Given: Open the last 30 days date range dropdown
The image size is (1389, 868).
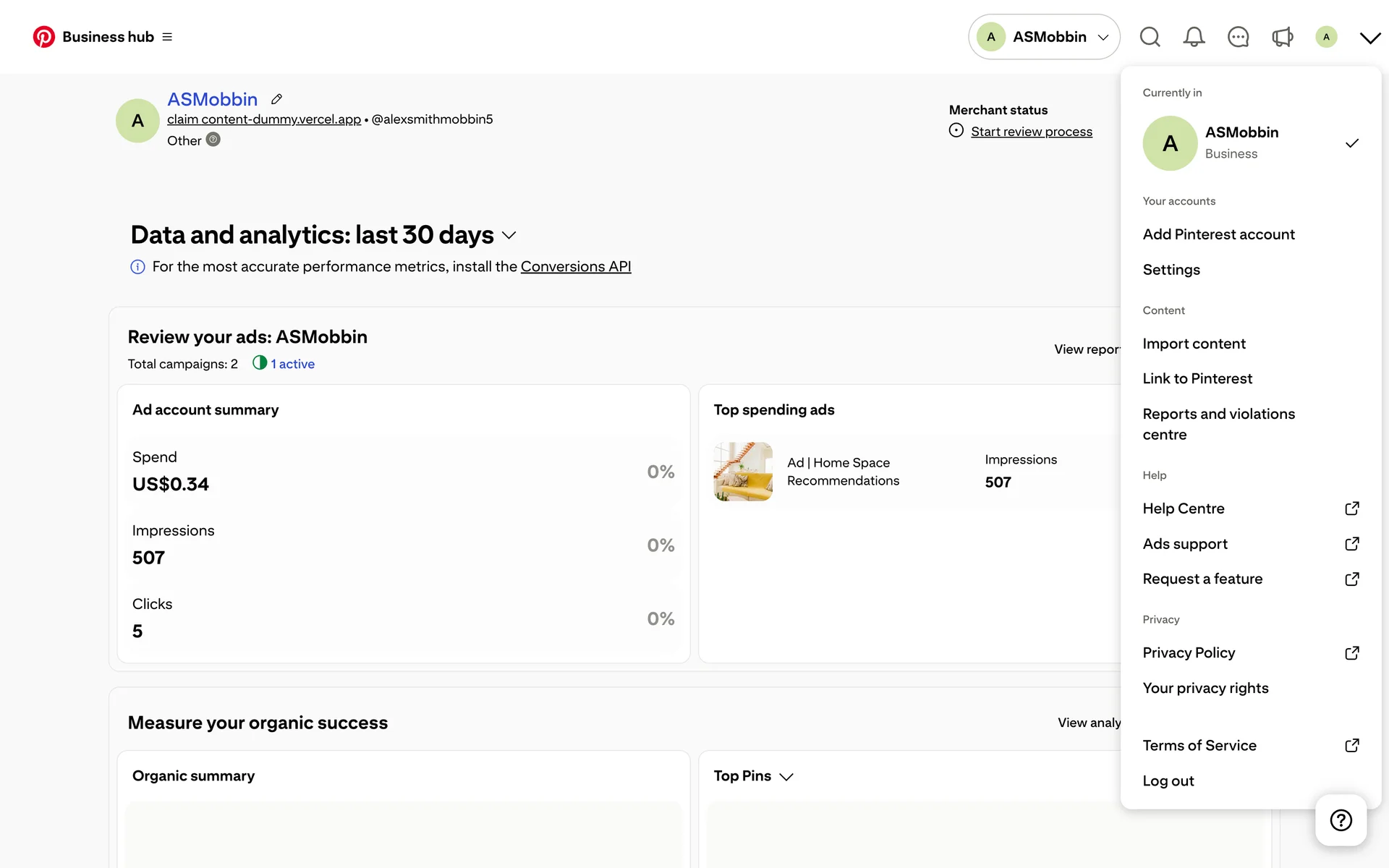Looking at the screenshot, I should [509, 236].
